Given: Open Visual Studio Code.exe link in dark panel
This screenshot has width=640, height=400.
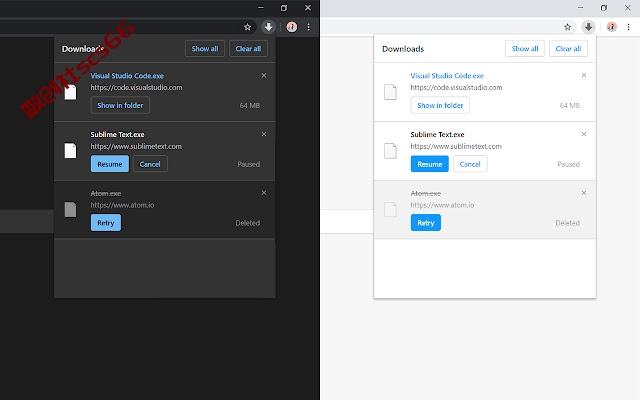Looking at the screenshot, I should [x=127, y=76].
